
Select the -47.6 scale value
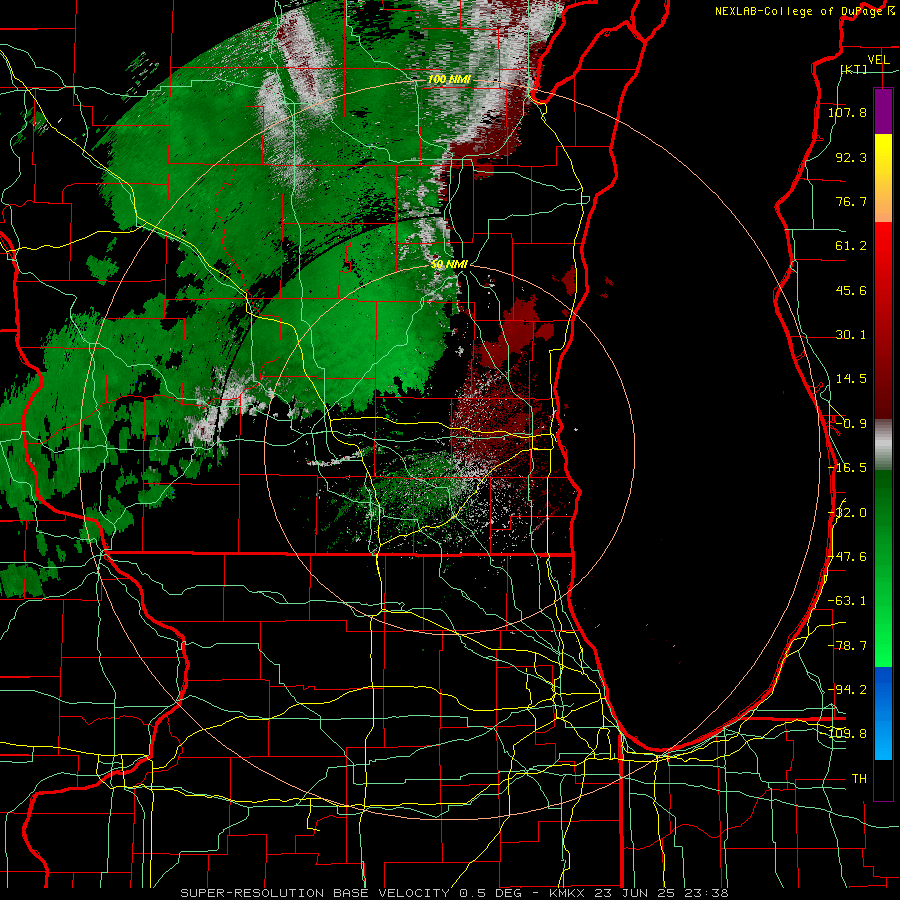click(847, 557)
